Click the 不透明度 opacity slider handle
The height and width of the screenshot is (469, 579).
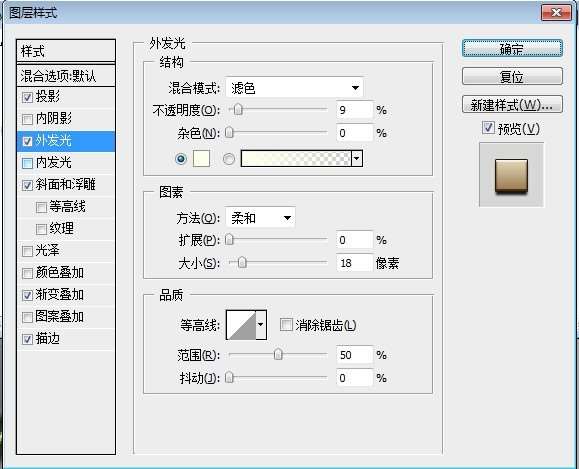(238, 109)
